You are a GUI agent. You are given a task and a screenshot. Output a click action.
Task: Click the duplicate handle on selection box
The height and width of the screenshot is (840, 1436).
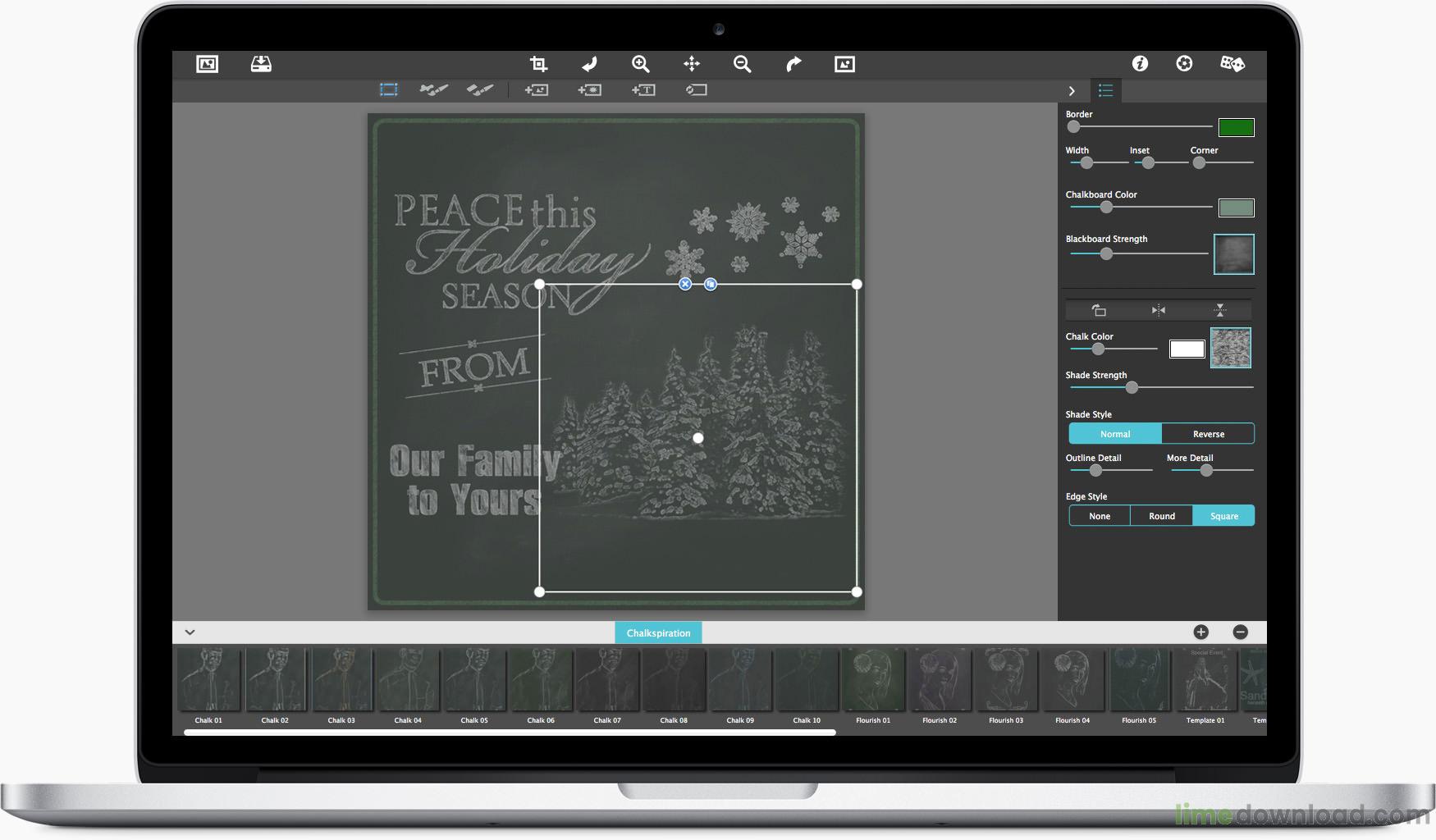click(x=711, y=284)
